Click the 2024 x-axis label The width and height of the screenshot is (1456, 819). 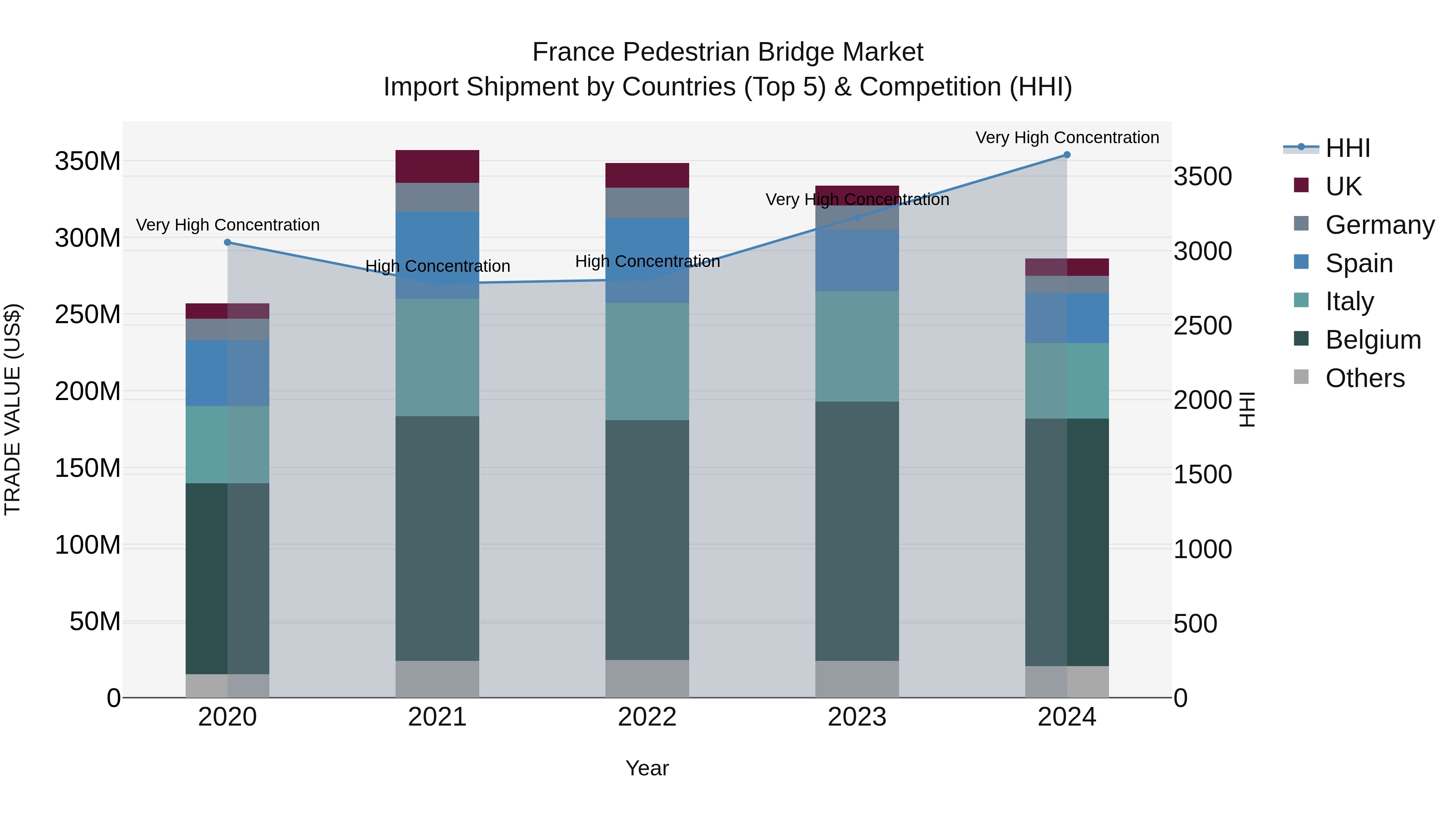pos(1067,717)
